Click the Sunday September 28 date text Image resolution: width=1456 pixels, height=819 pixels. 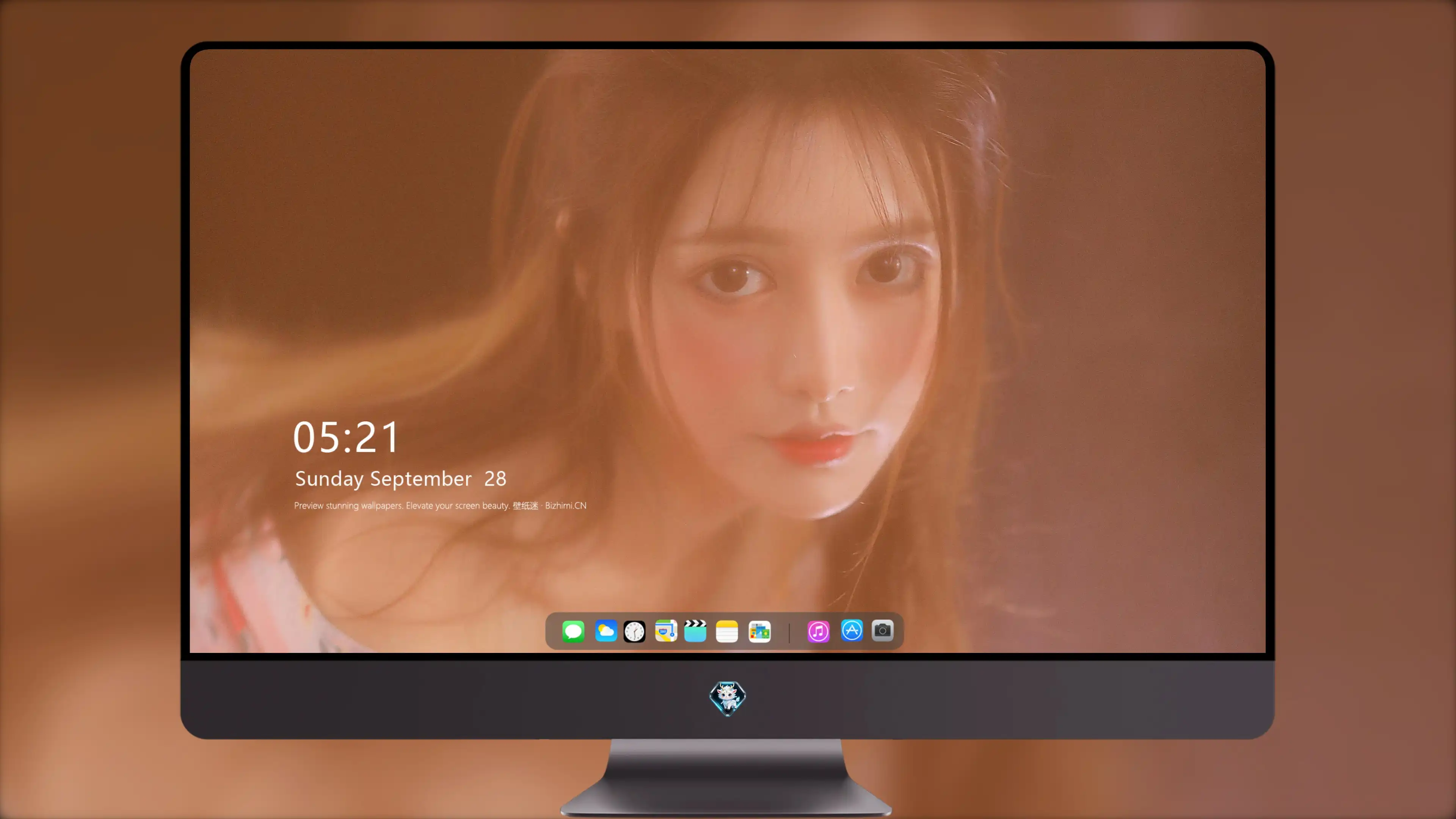pos(401,479)
